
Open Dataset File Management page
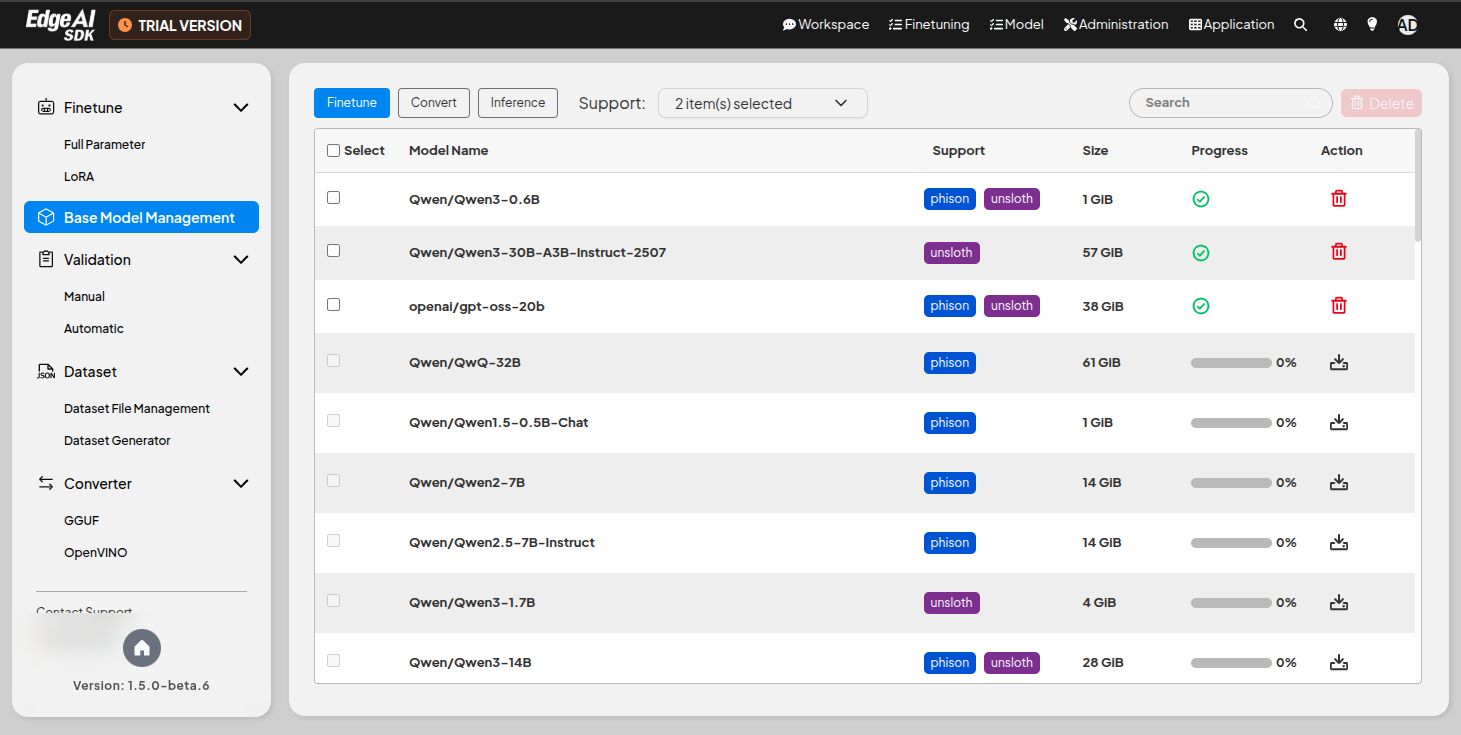tap(137, 408)
